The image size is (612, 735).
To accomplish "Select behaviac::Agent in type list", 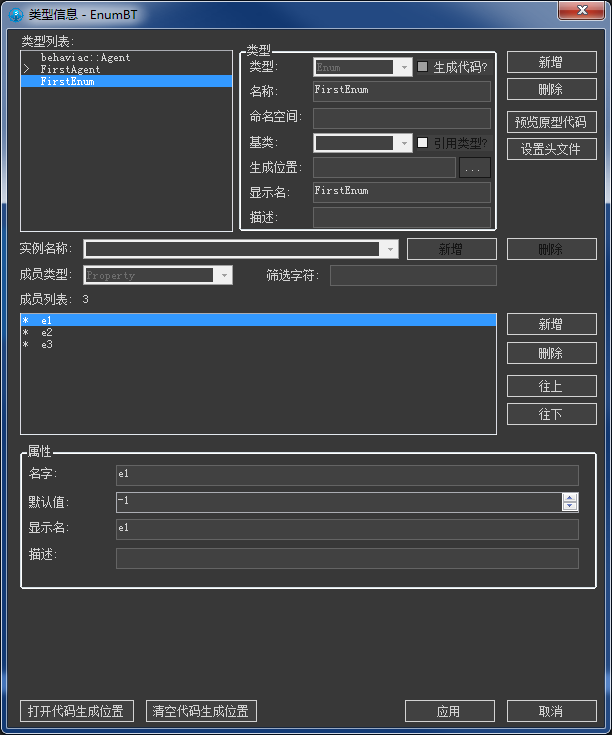I will click(85, 58).
